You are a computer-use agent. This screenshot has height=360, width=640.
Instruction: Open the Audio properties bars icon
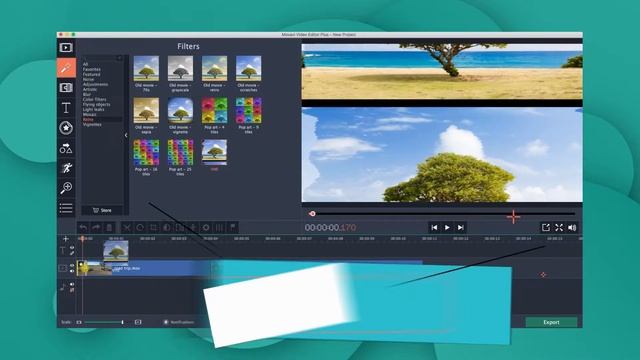point(219,227)
